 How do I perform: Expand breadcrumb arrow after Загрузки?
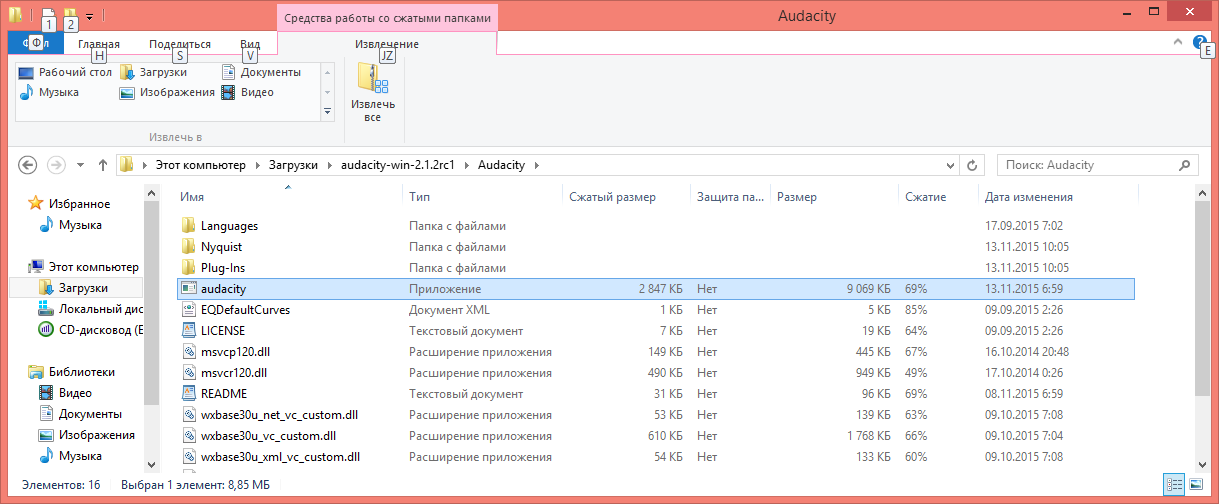tap(329, 165)
